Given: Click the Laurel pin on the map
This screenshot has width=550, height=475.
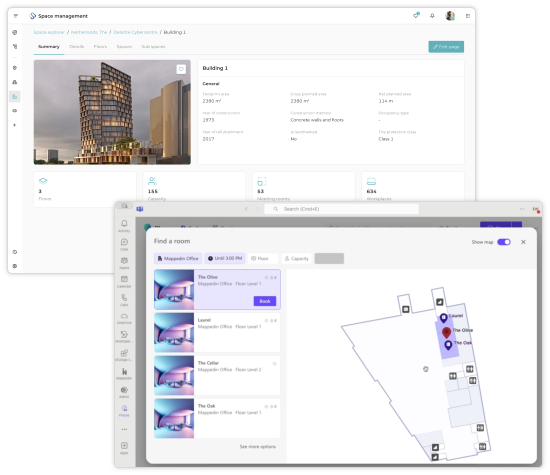Looking at the screenshot, I should (x=443, y=318).
